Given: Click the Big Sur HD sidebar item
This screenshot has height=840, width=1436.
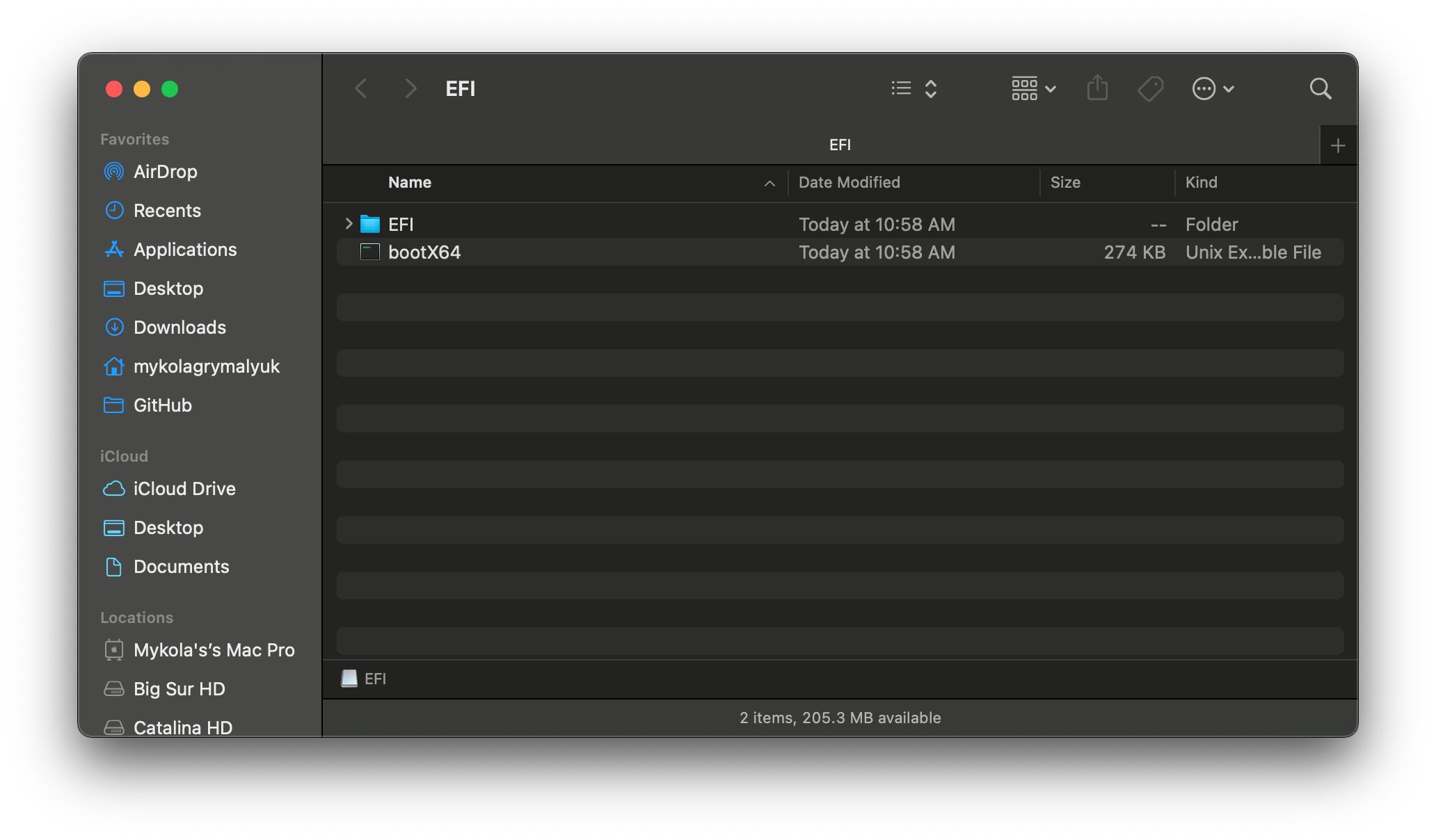Looking at the screenshot, I should click(179, 688).
